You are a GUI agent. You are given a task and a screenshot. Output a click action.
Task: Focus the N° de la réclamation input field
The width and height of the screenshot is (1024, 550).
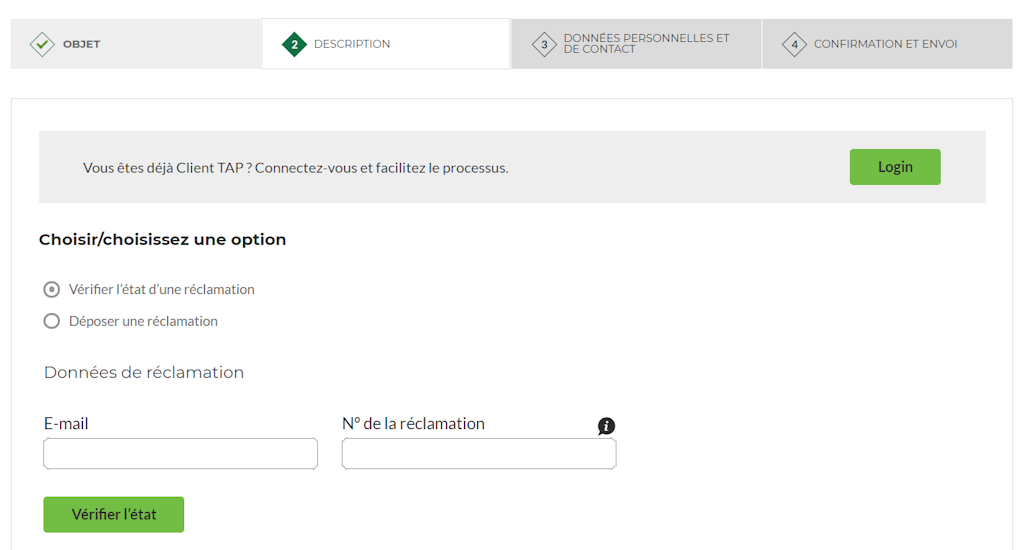click(479, 453)
